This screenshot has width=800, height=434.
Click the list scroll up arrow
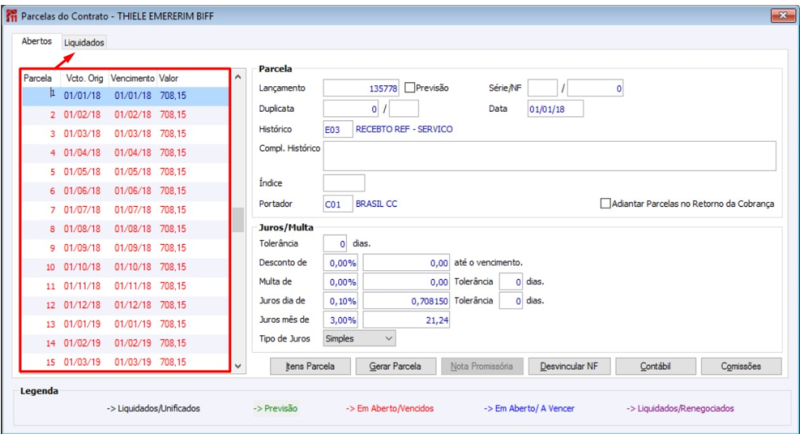[238, 78]
